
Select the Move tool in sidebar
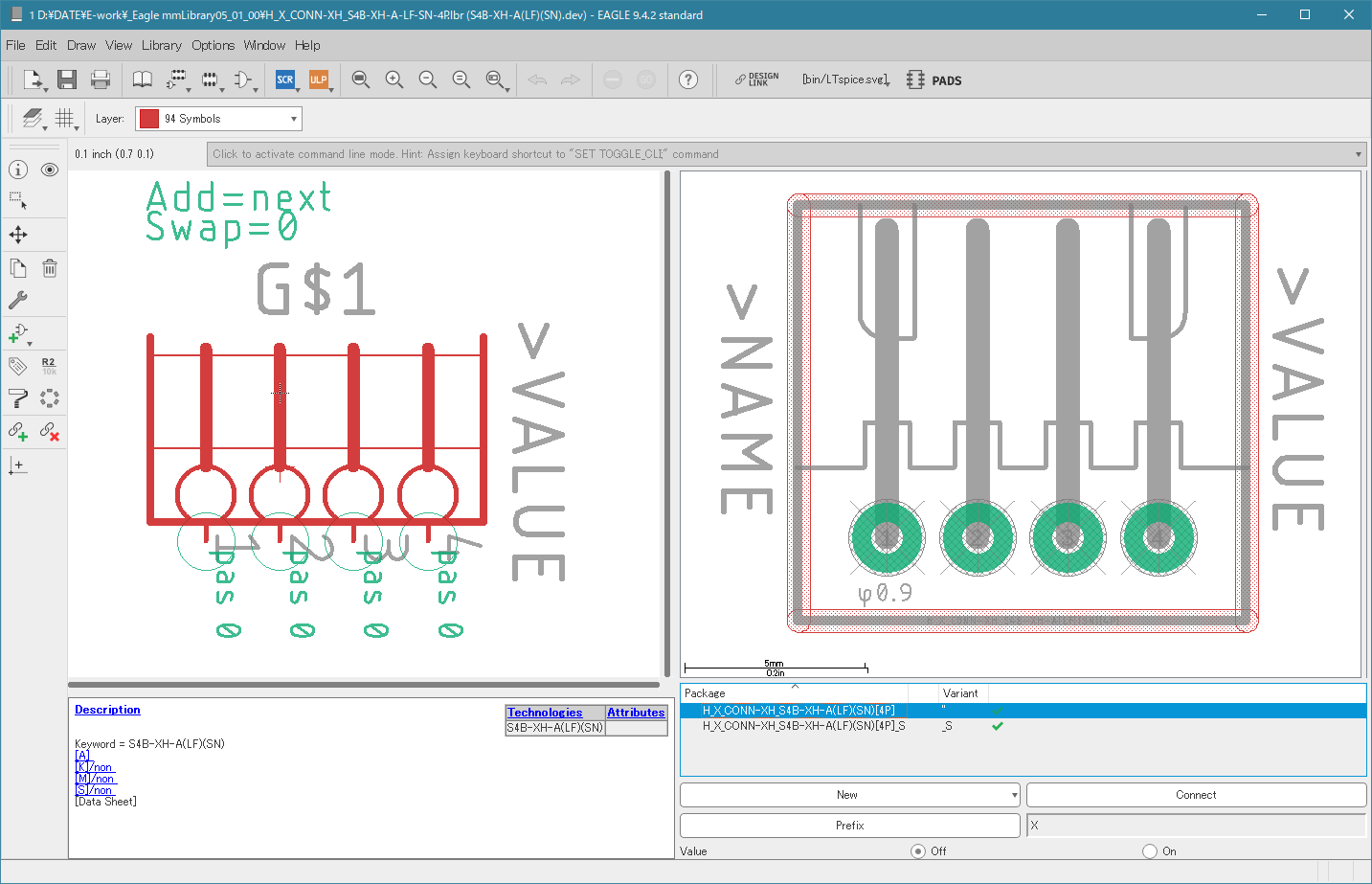coord(18,235)
